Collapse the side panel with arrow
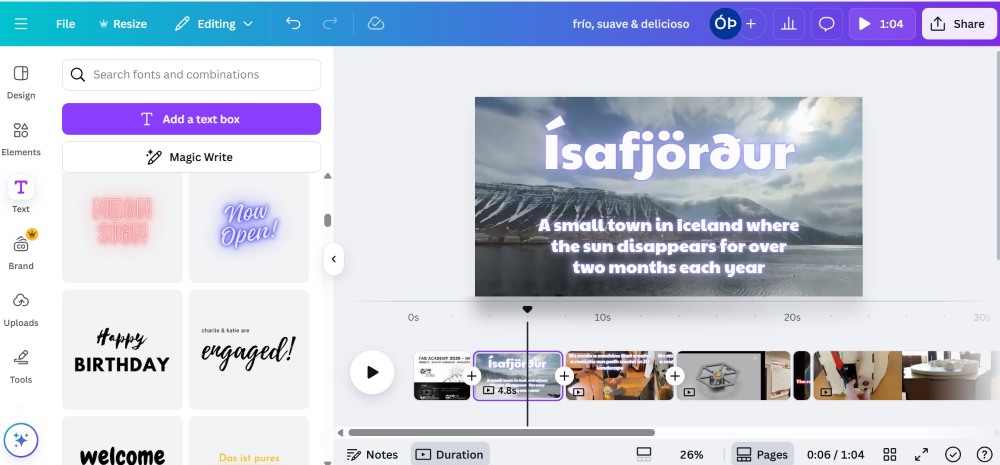The width and height of the screenshot is (1000, 465). point(334,259)
